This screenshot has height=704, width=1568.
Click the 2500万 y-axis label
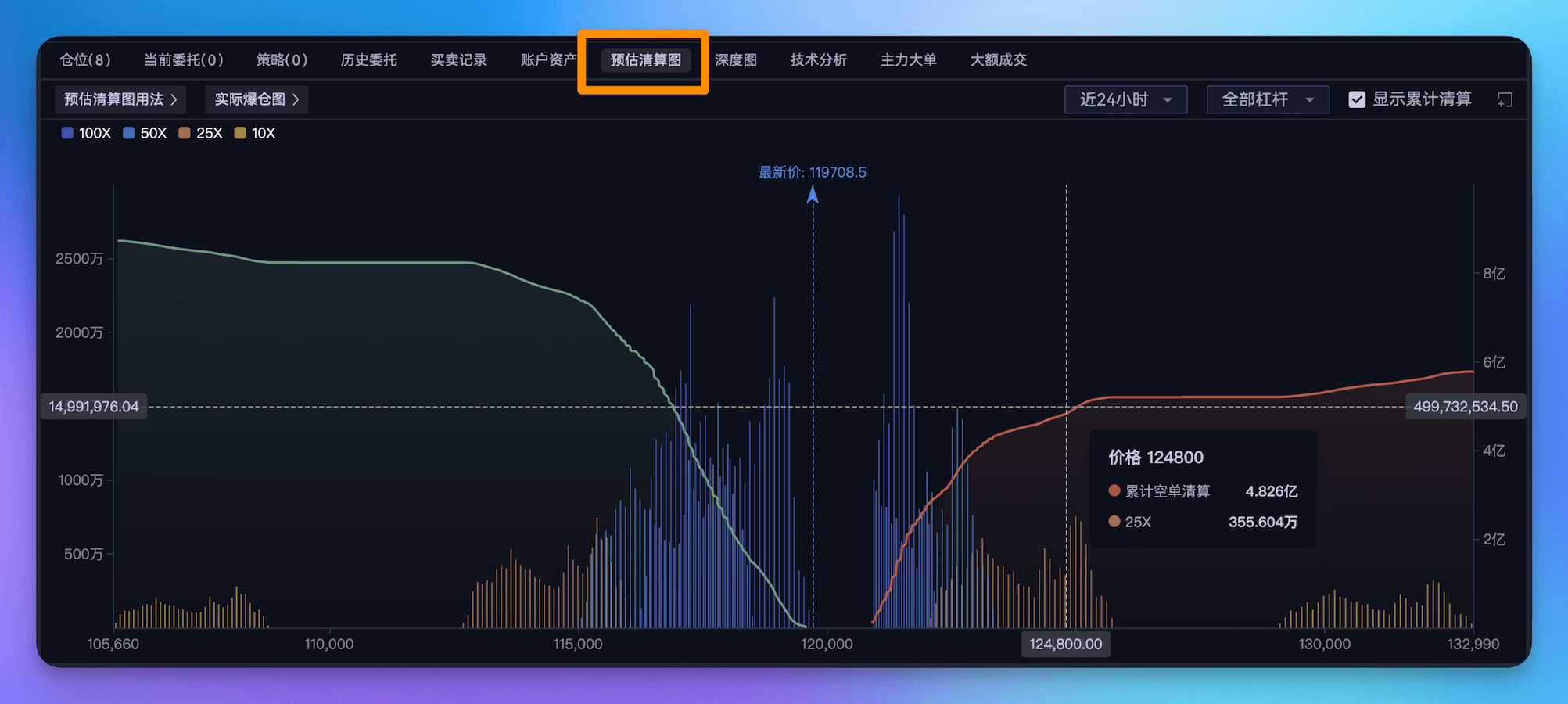click(79, 259)
